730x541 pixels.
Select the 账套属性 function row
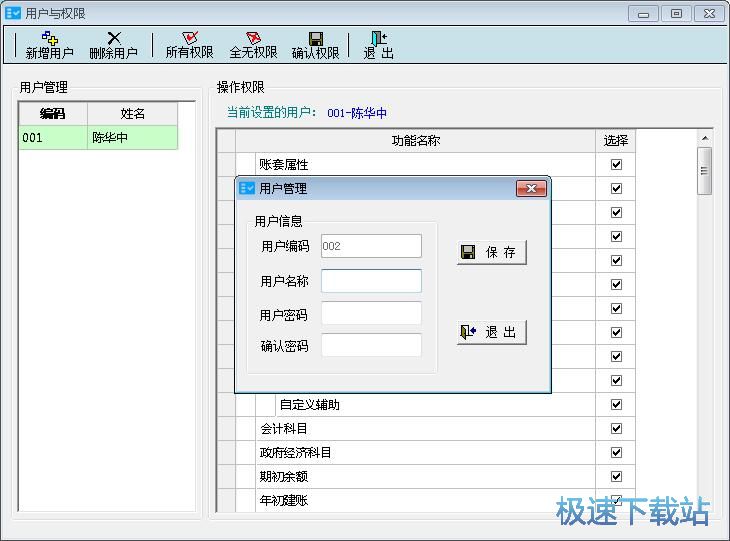point(426,164)
